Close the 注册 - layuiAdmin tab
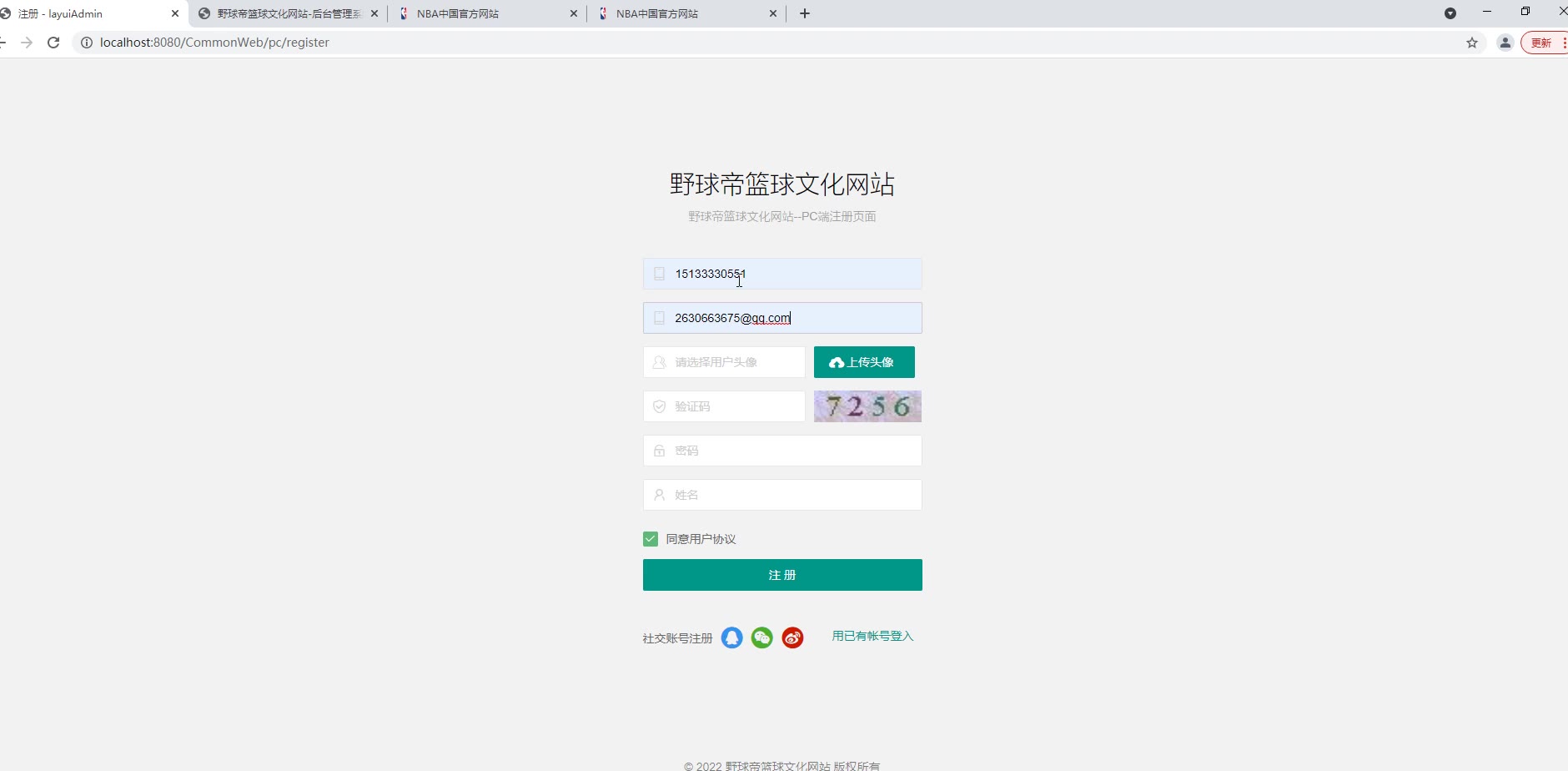Image resolution: width=1568 pixels, height=771 pixels. pyautogui.click(x=175, y=13)
